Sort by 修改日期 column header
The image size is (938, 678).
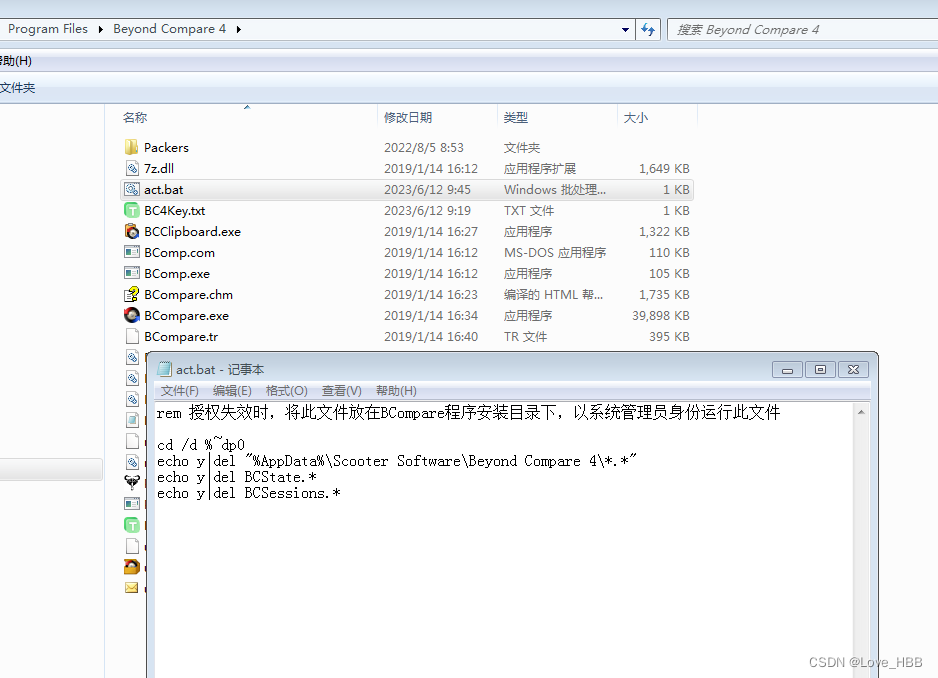[x=408, y=118]
